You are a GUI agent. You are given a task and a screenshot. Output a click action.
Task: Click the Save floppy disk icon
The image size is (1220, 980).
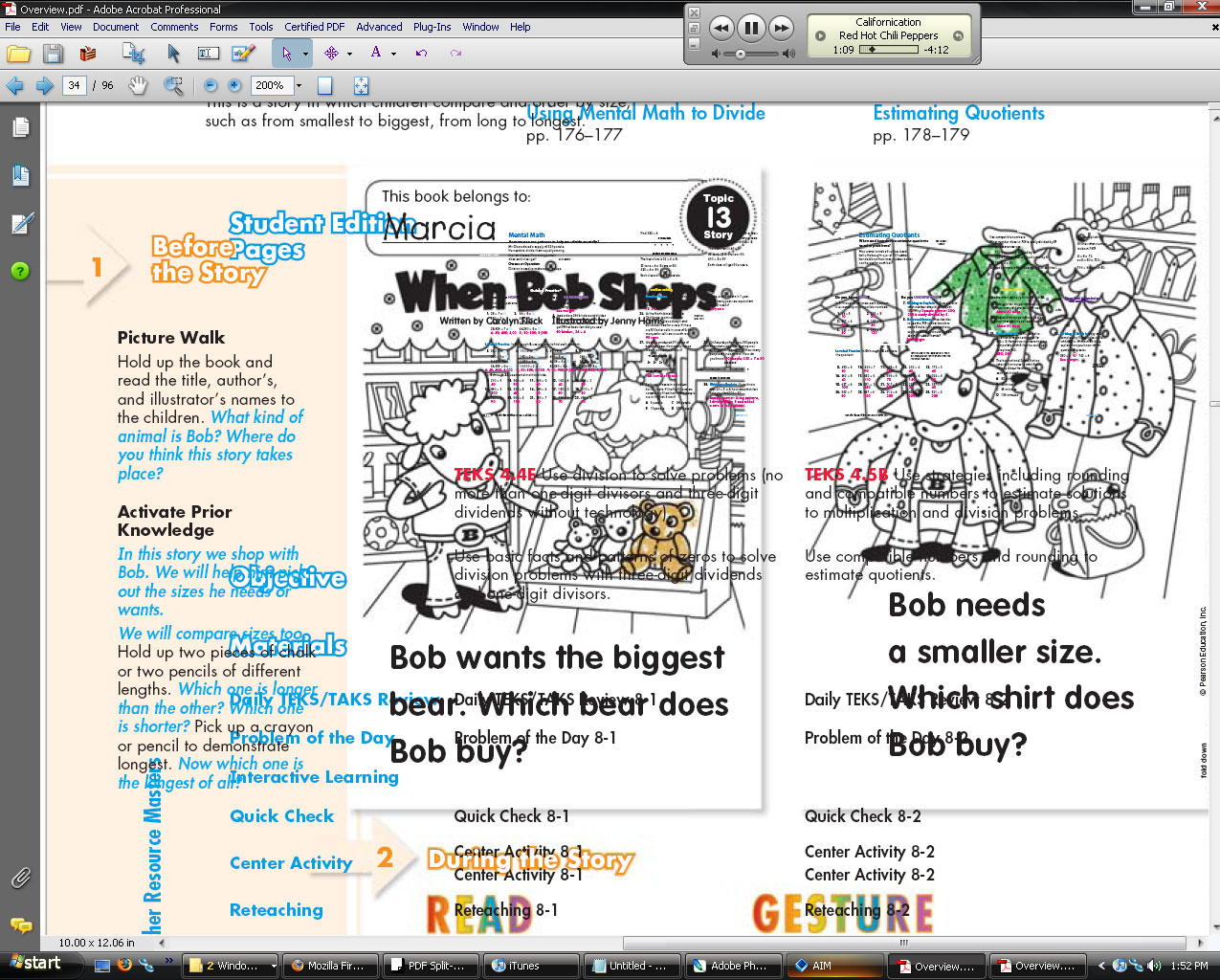[53, 54]
